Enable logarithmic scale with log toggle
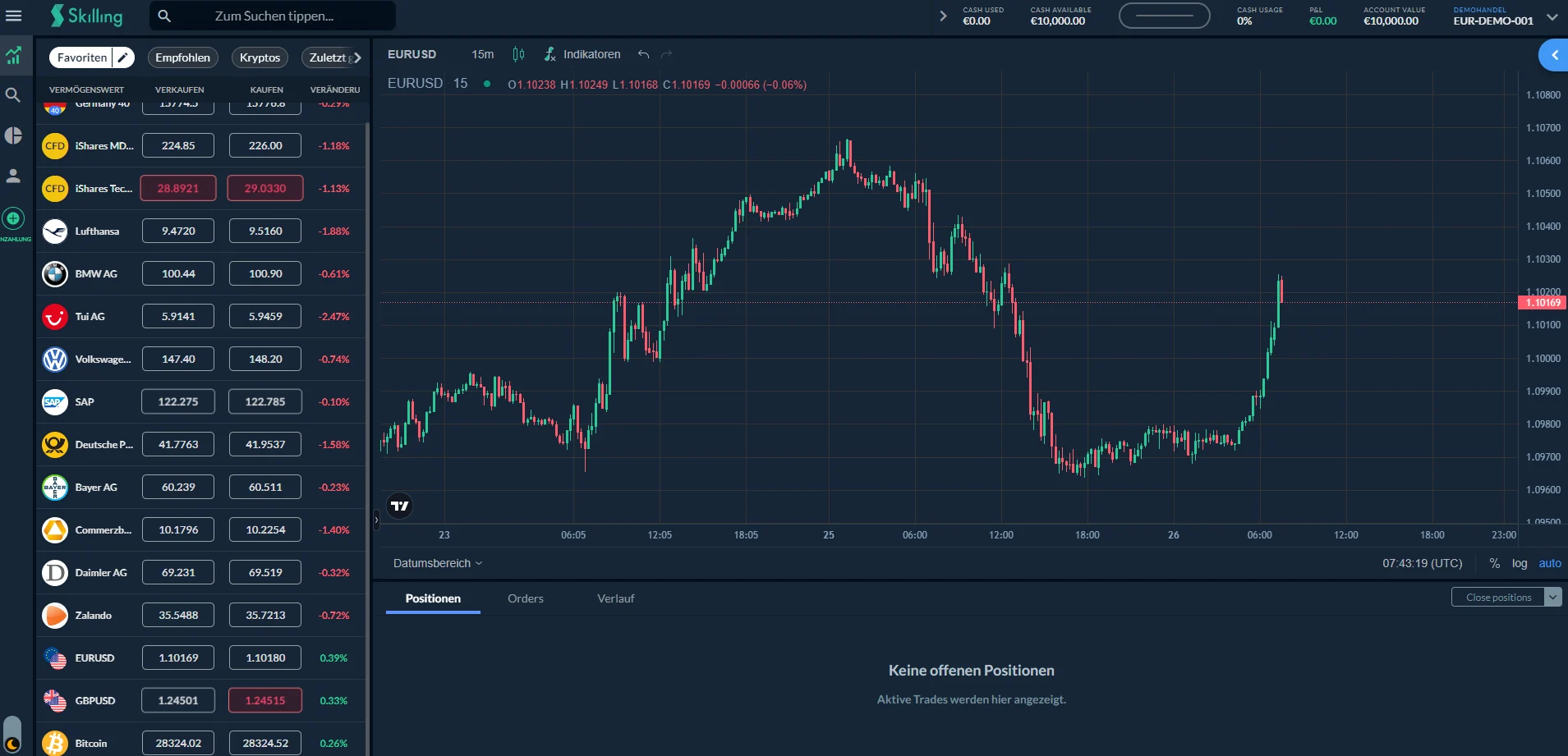1568x756 pixels. [x=1520, y=563]
